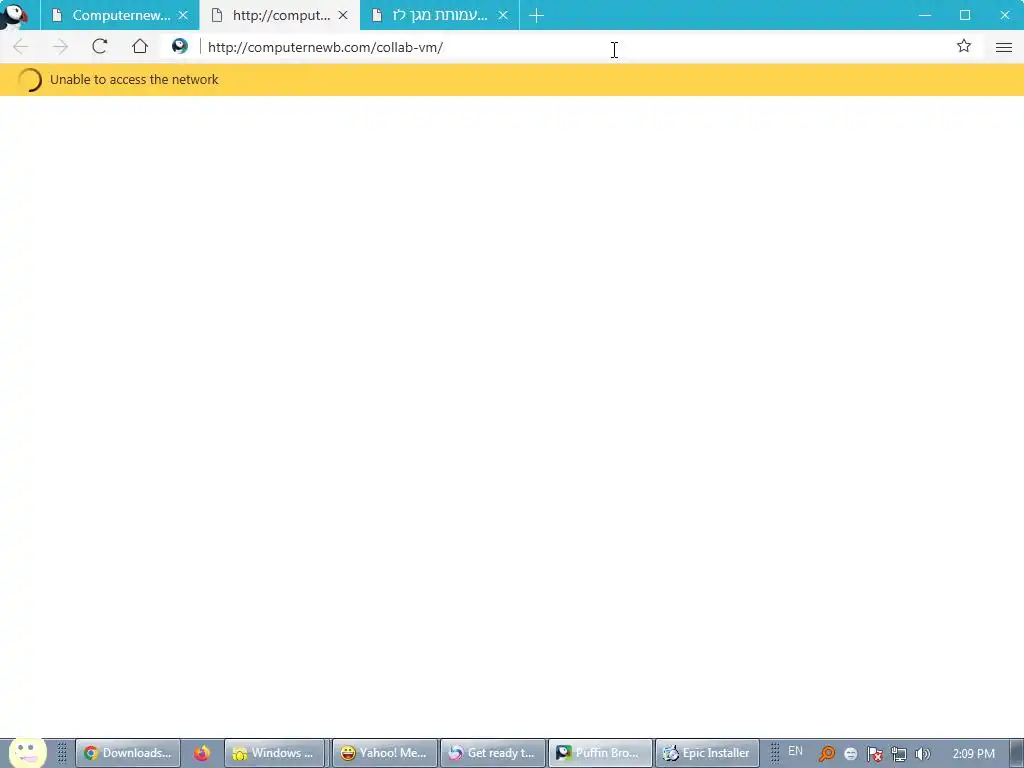The height and width of the screenshot is (768, 1024).
Task: Click the Puffin logo in title bar
Action: 14,15
